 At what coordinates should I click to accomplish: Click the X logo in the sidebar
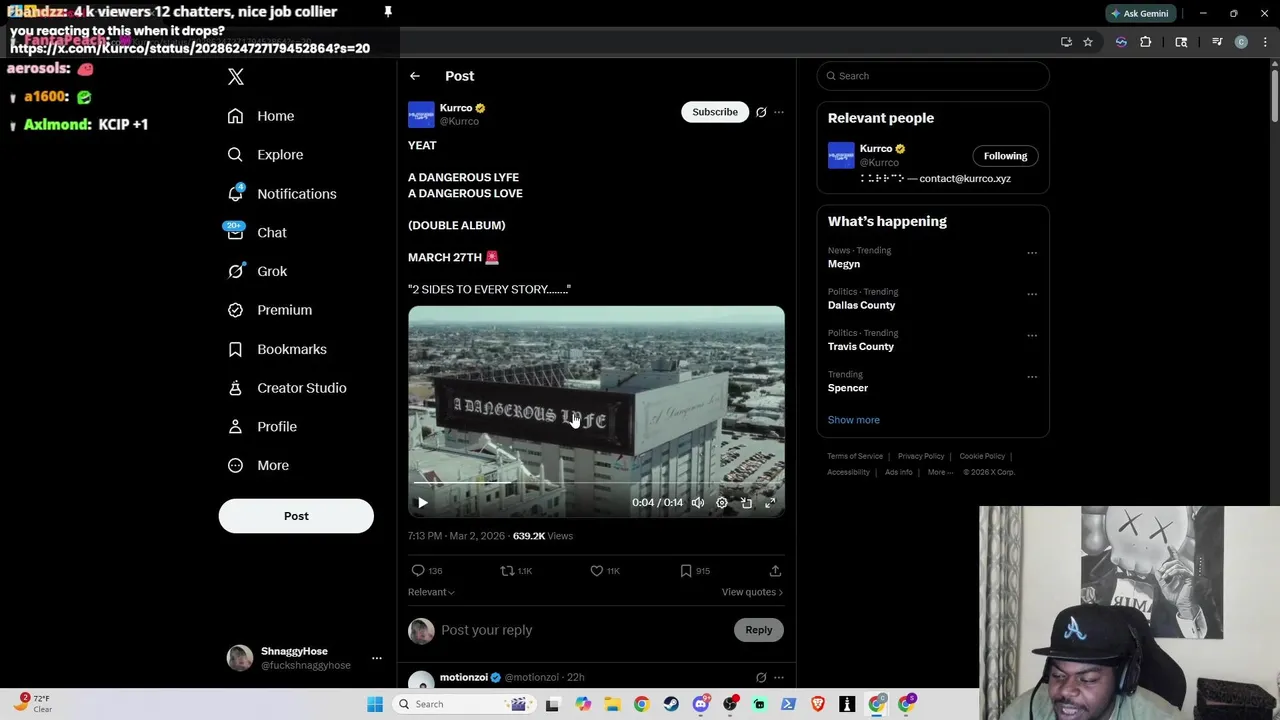coord(235,77)
